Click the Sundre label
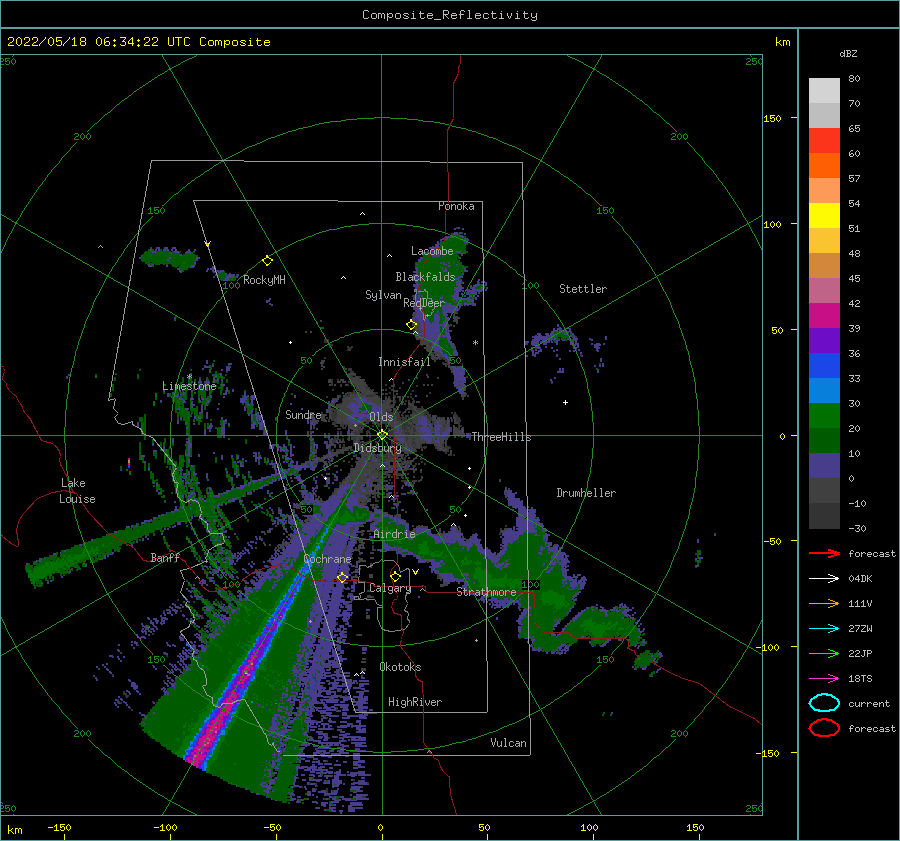The height and width of the screenshot is (841, 900). [x=303, y=414]
